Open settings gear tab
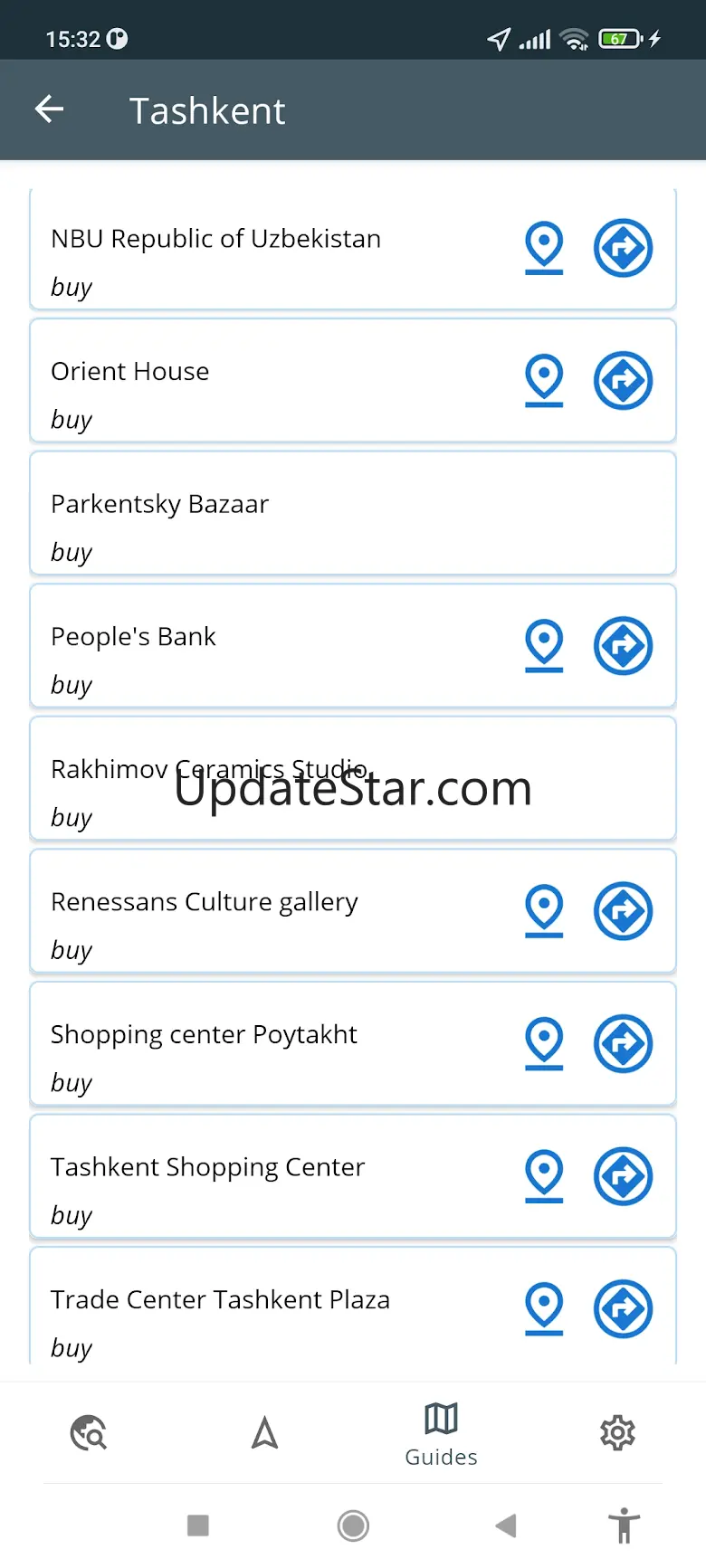Viewport: 706px width, 1568px height. pos(617,1433)
